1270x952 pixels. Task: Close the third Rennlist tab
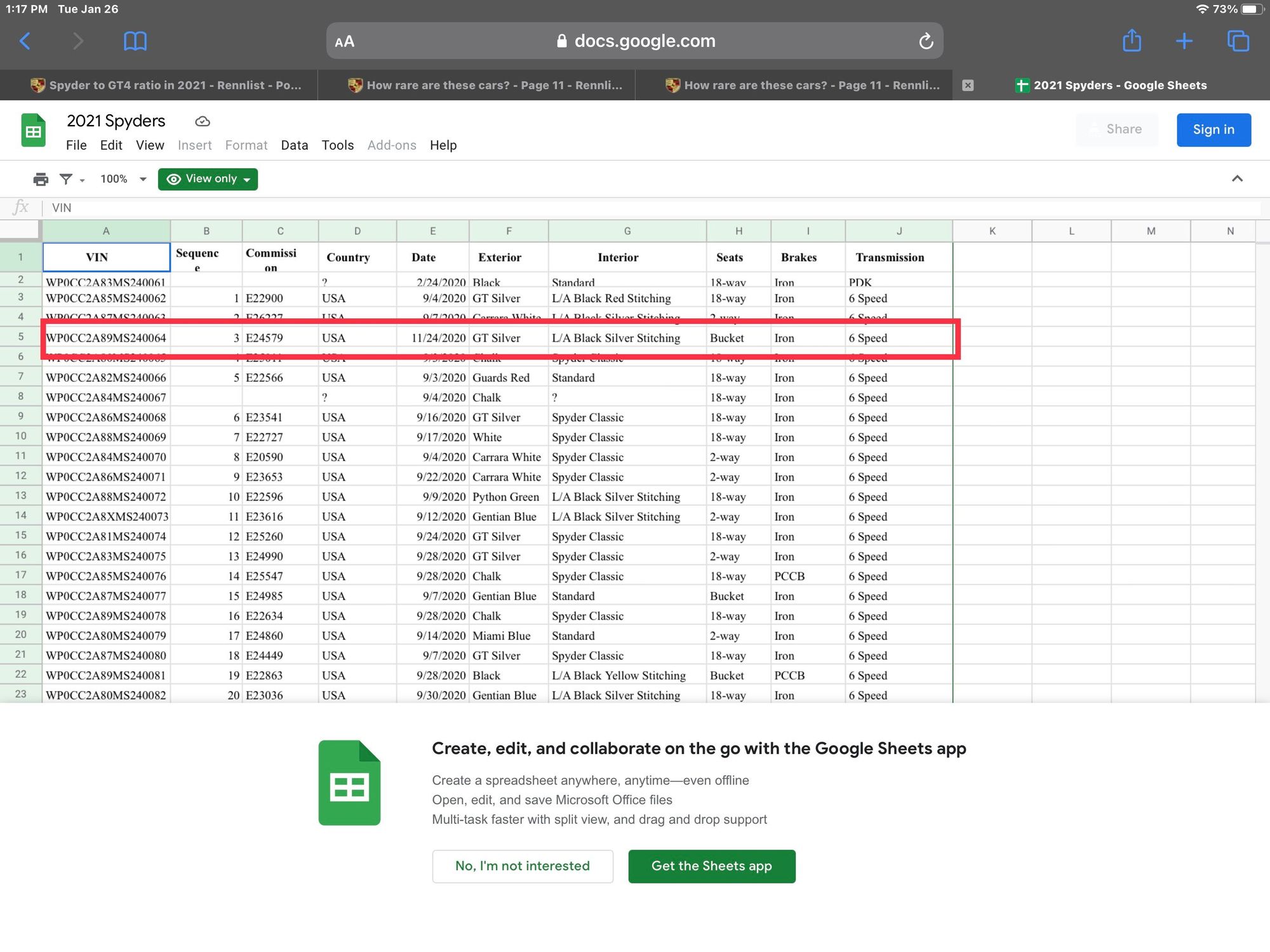click(x=968, y=85)
